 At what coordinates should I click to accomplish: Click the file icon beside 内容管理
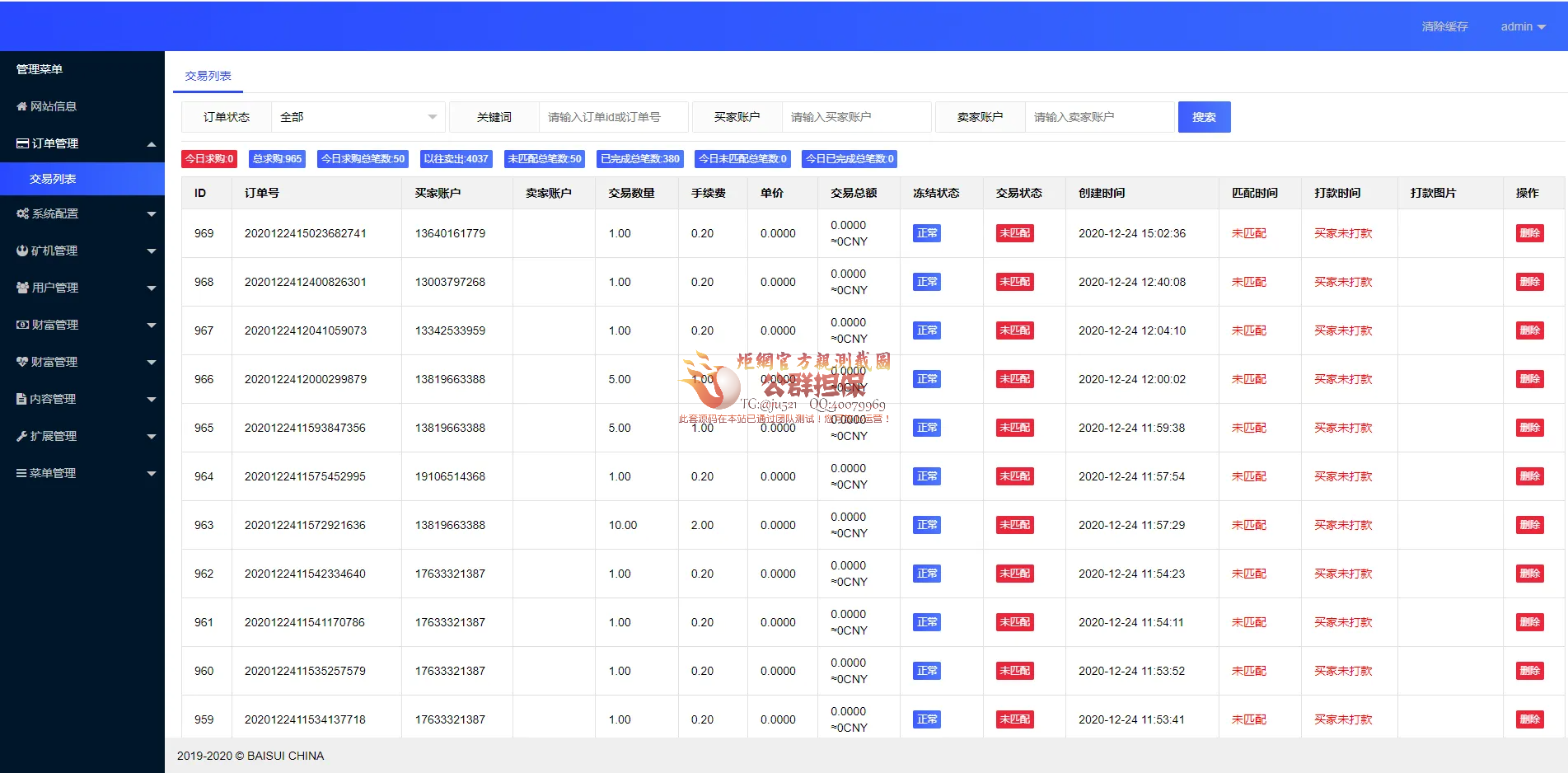tap(21, 399)
